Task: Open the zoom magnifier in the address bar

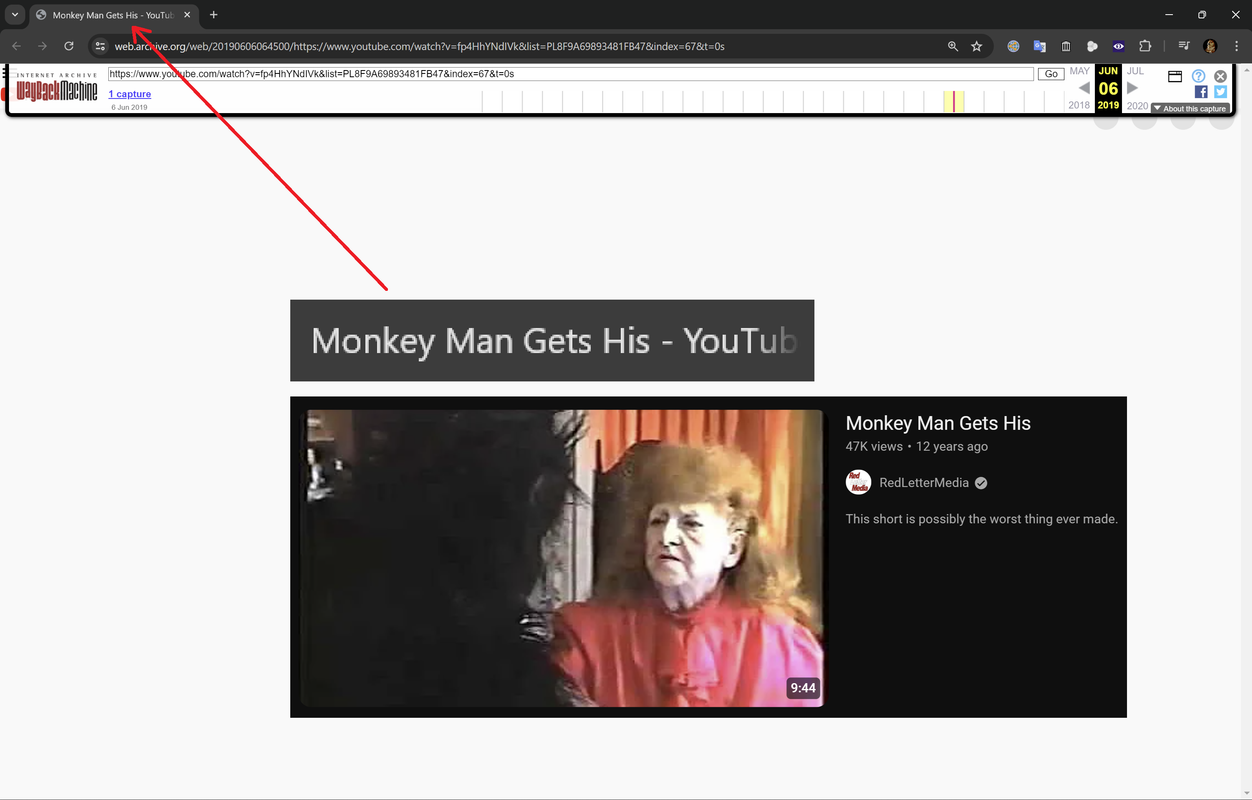Action: pos(953,46)
